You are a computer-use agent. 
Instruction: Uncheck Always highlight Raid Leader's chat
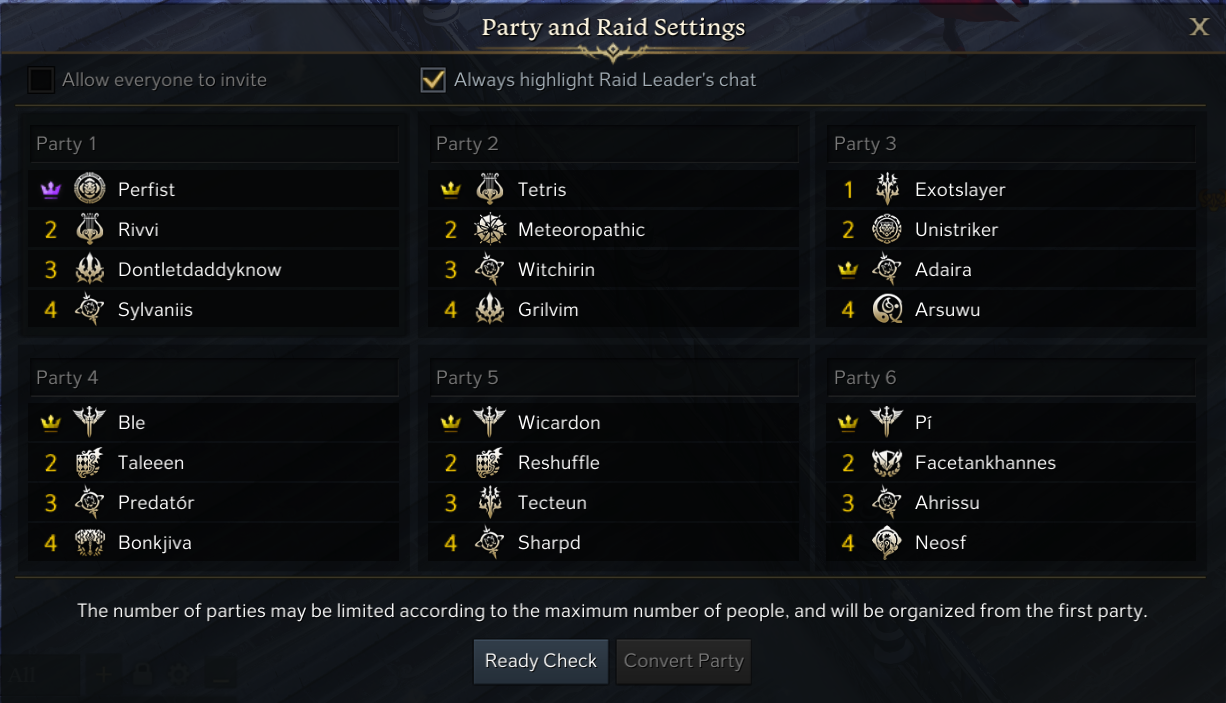(x=433, y=80)
